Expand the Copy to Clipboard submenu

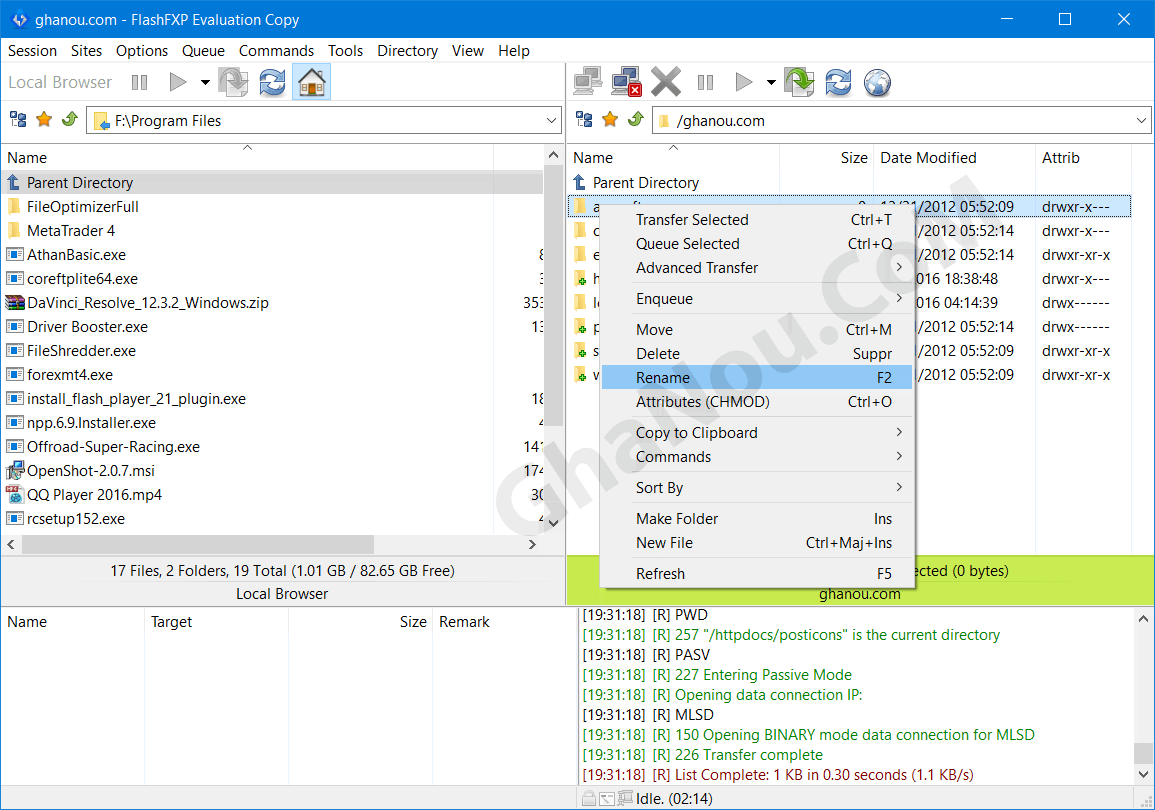click(x=756, y=433)
